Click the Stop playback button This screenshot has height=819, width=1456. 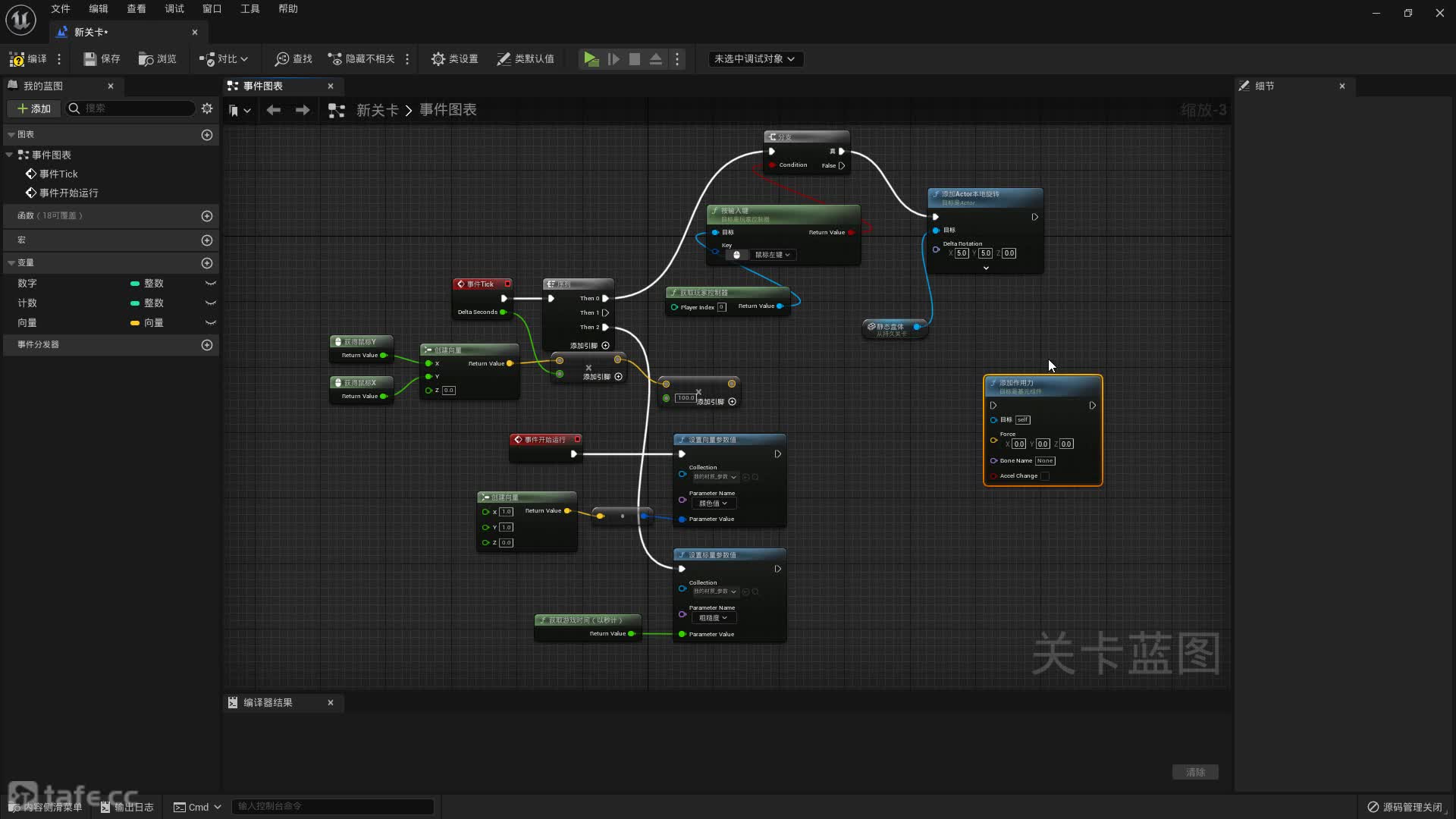click(635, 58)
